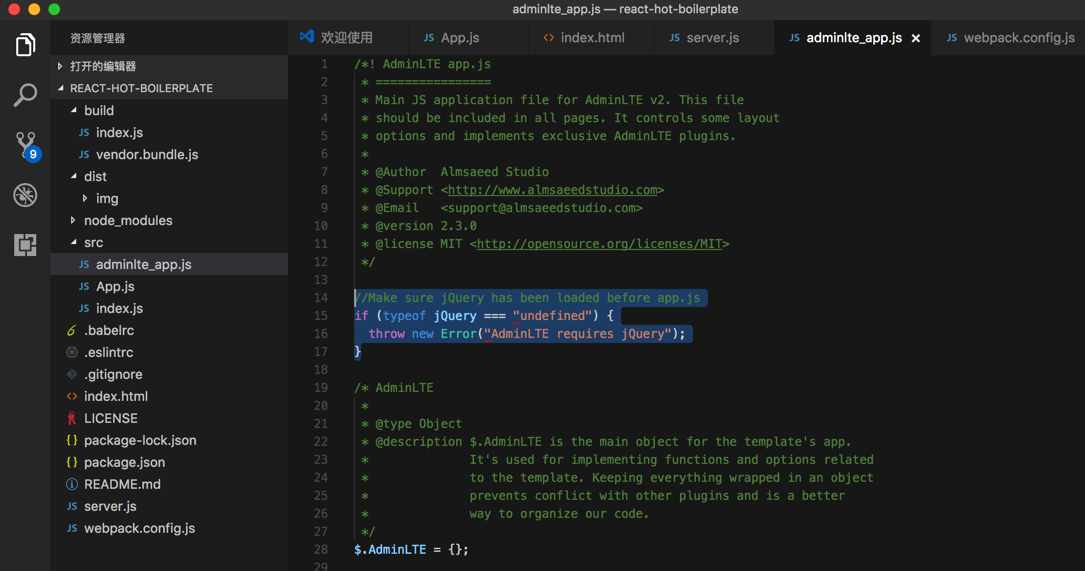Expand the img folder under dist
Image resolution: width=1085 pixels, height=571 pixels.
coord(106,198)
